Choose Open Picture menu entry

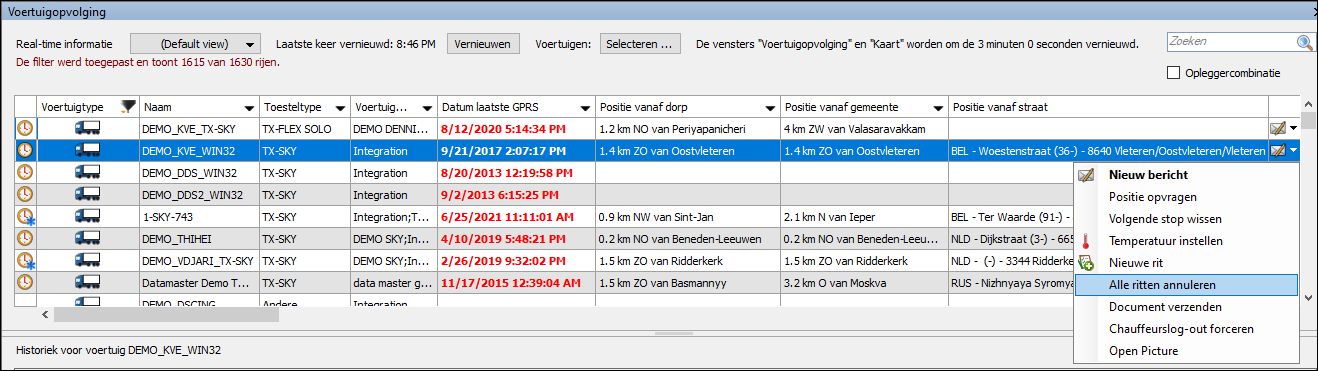pyautogui.click(x=1186, y=351)
